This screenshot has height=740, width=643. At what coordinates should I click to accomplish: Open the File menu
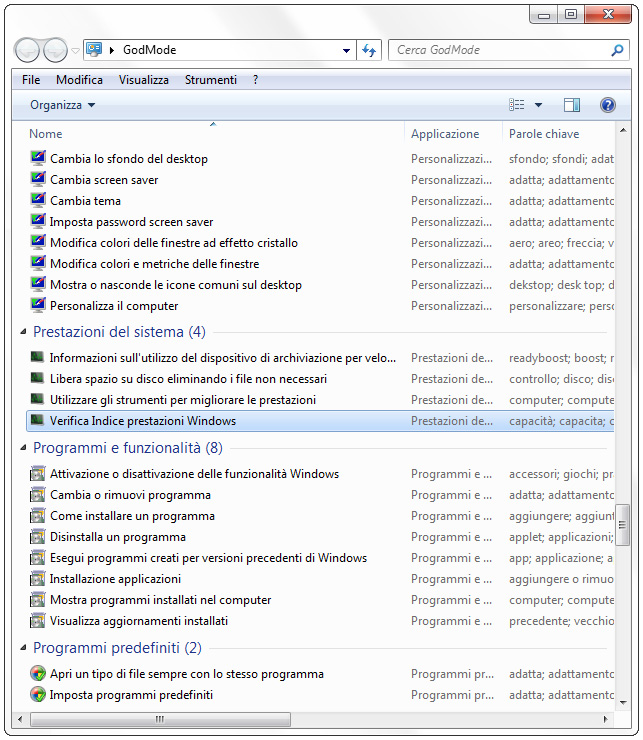[x=31, y=80]
